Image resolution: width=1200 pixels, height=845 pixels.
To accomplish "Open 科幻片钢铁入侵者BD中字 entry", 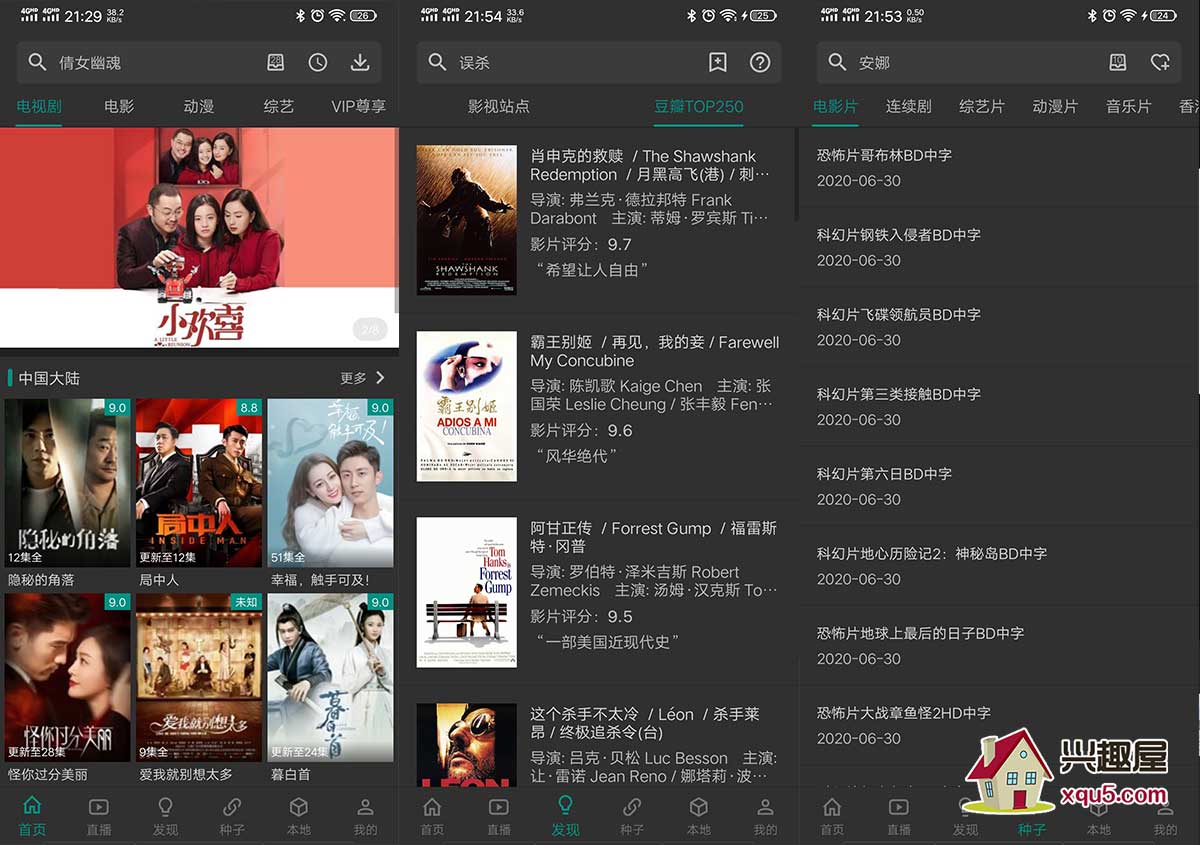I will (999, 247).
